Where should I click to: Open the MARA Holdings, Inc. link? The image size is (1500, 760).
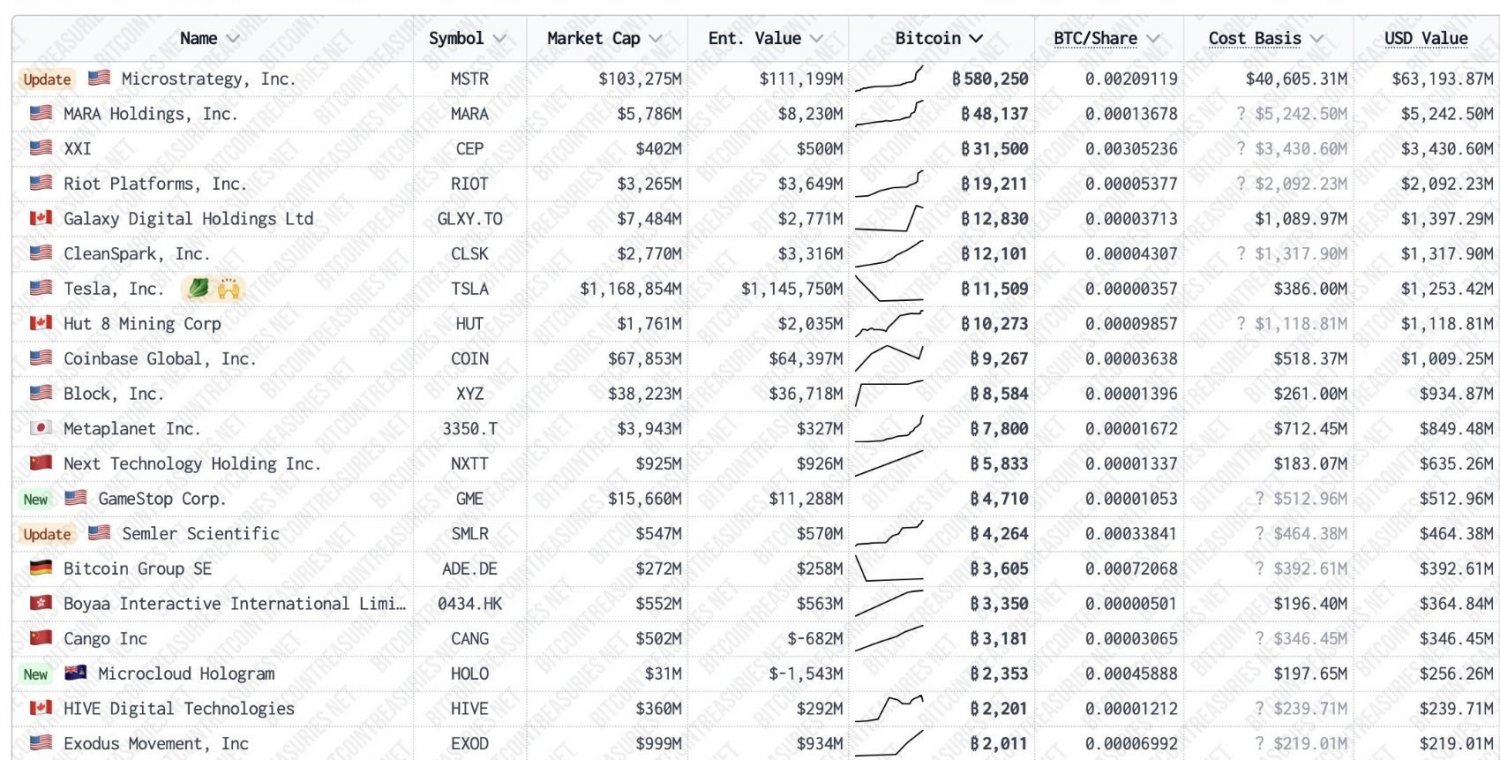point(149,113)
